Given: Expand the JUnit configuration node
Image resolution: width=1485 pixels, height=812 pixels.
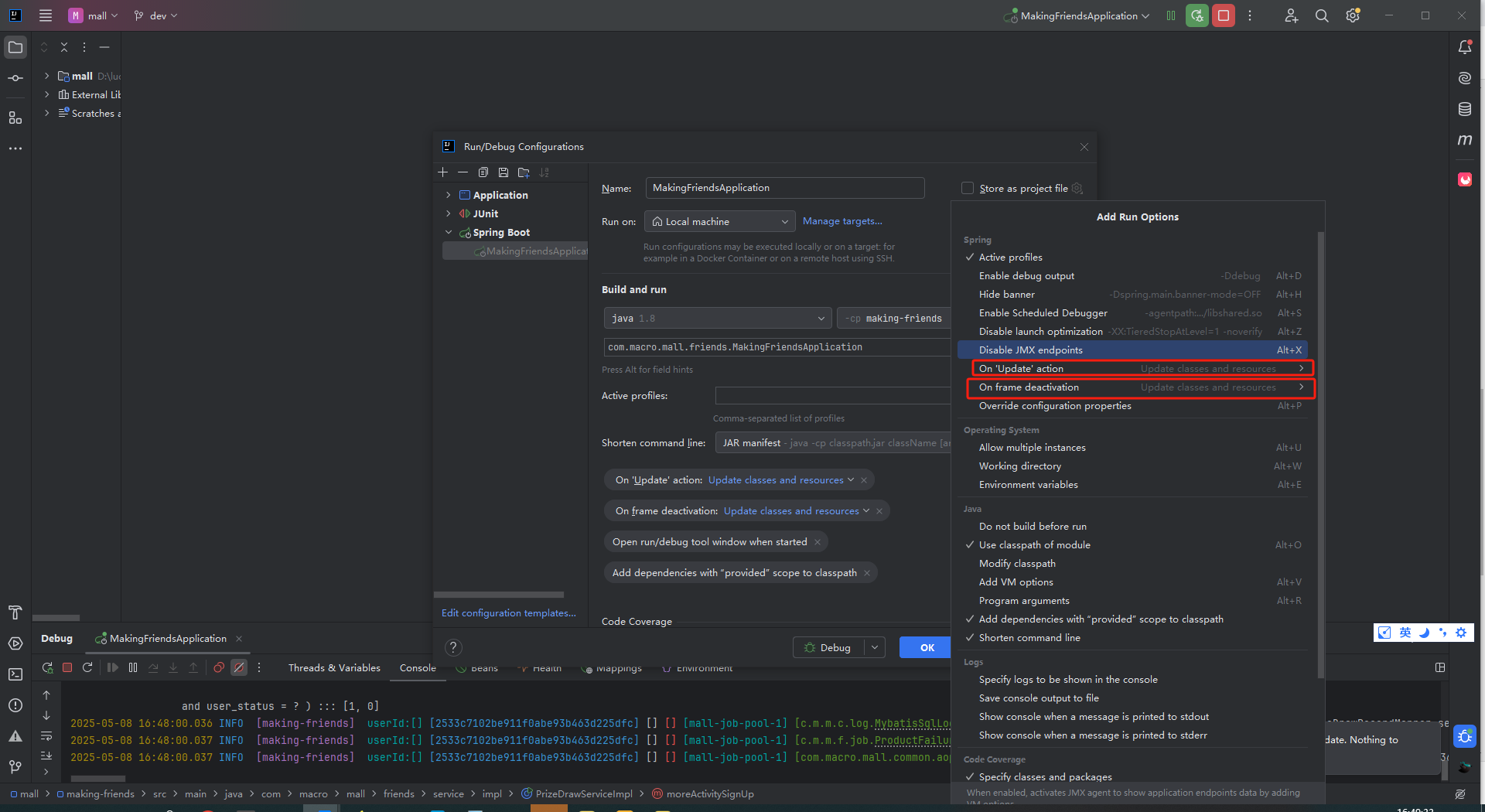Looking at the screenshot, I should click(x=449, y=213).
